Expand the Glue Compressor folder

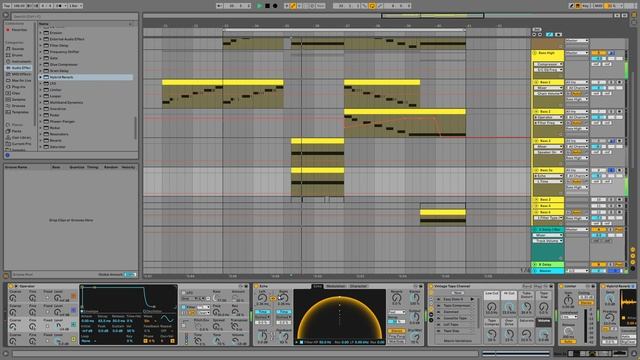(41, 64)
